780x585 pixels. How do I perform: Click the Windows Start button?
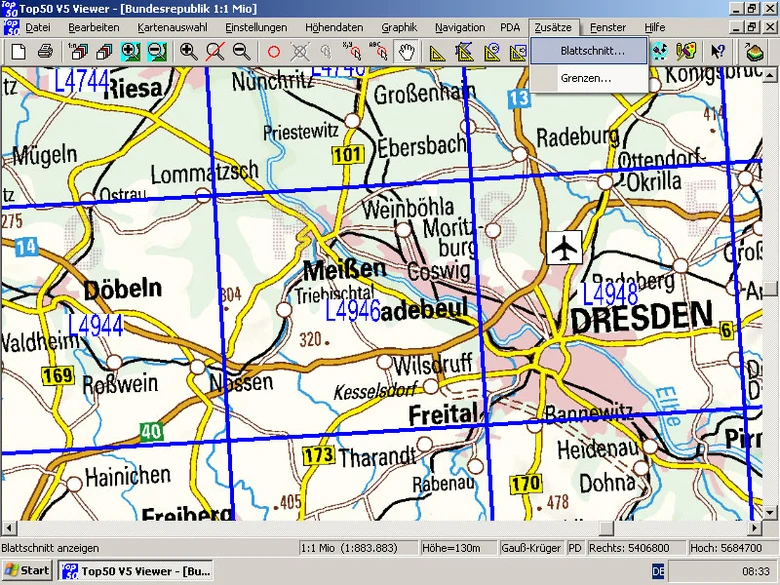pyautogui.click(x=27, y=571)
